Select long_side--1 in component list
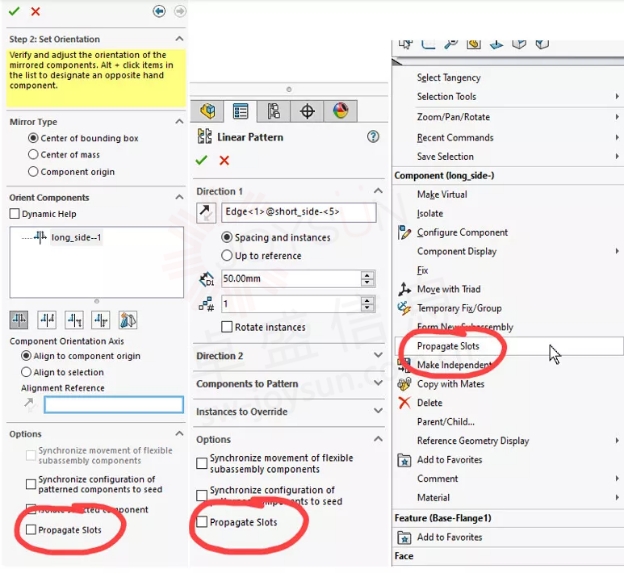 click(x=76, y=238)
